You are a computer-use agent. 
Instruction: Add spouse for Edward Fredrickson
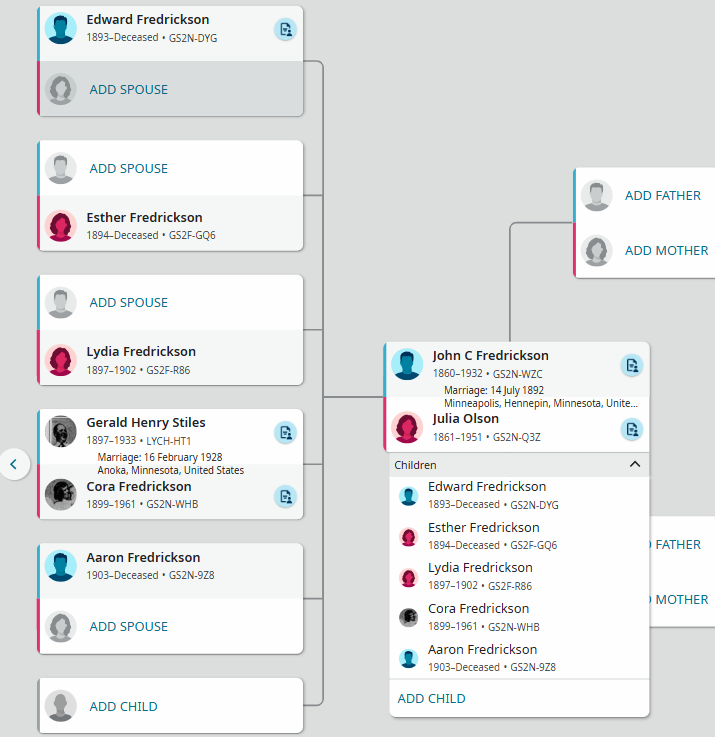click(x=128, y=89)
